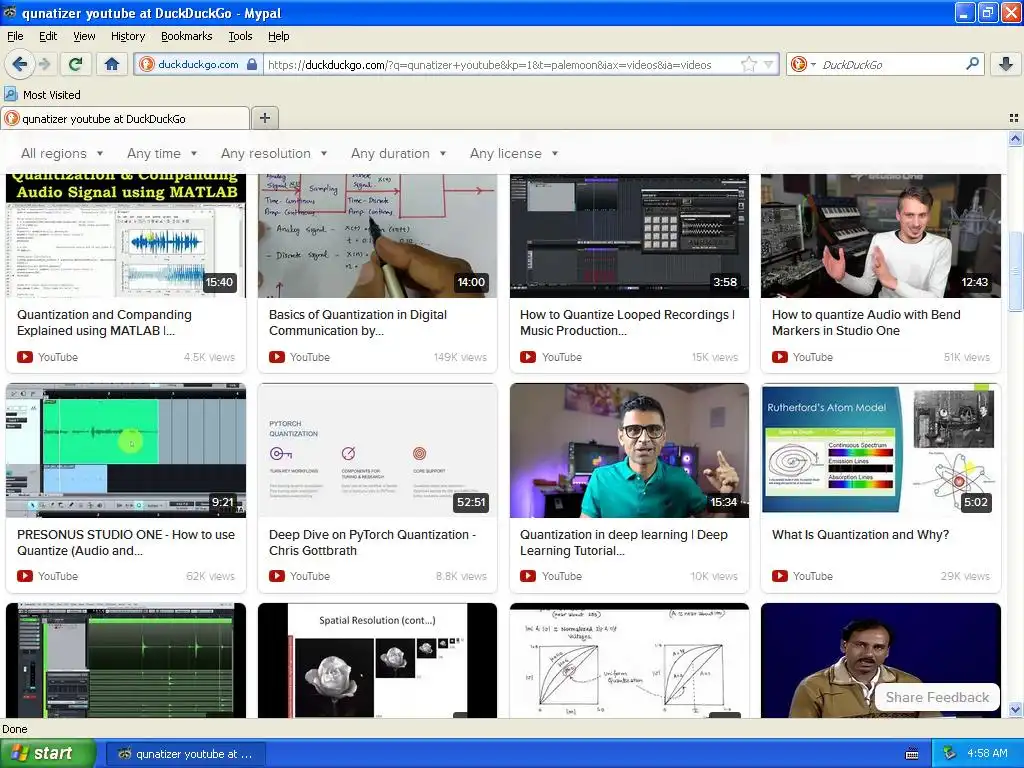1024x768 pixels.
Task: Click the page scrollbar down arrow
Action: (x=1015, y=710)
